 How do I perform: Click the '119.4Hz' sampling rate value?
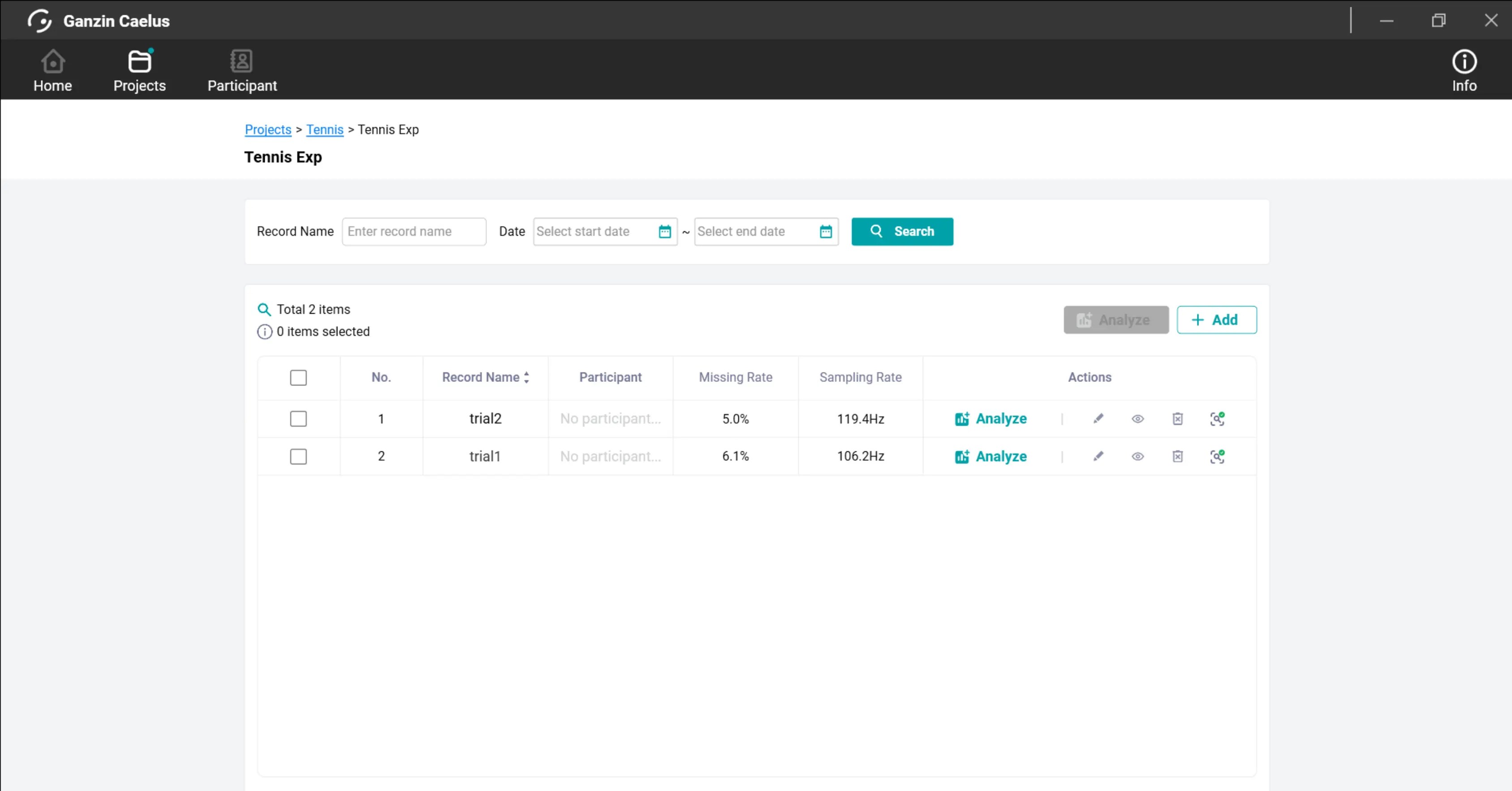[861, 419]
